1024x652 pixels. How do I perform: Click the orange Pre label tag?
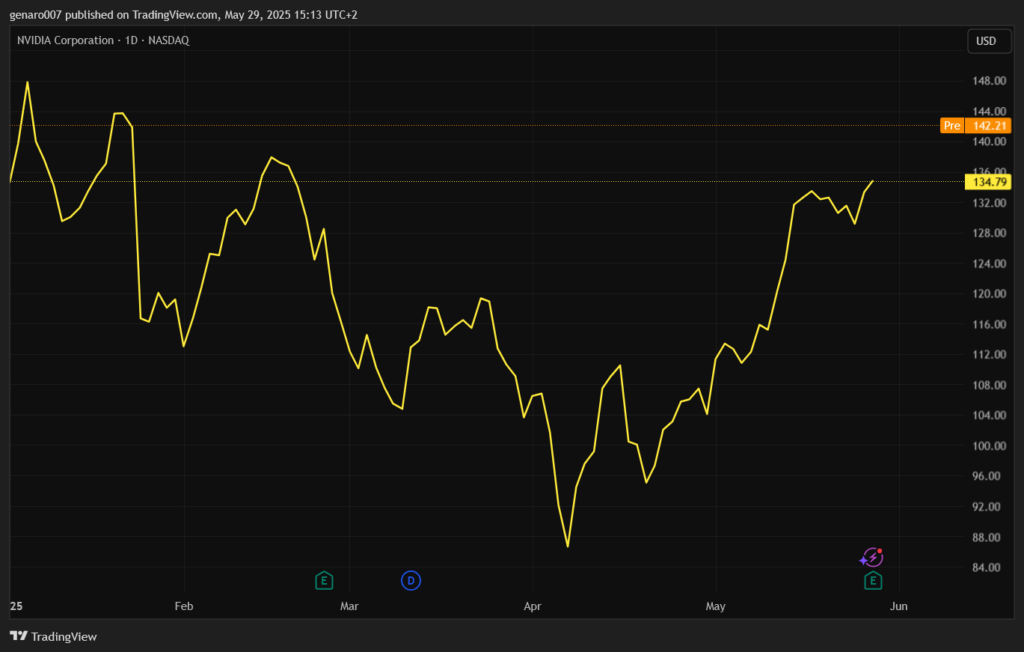[x=952, y=126]
